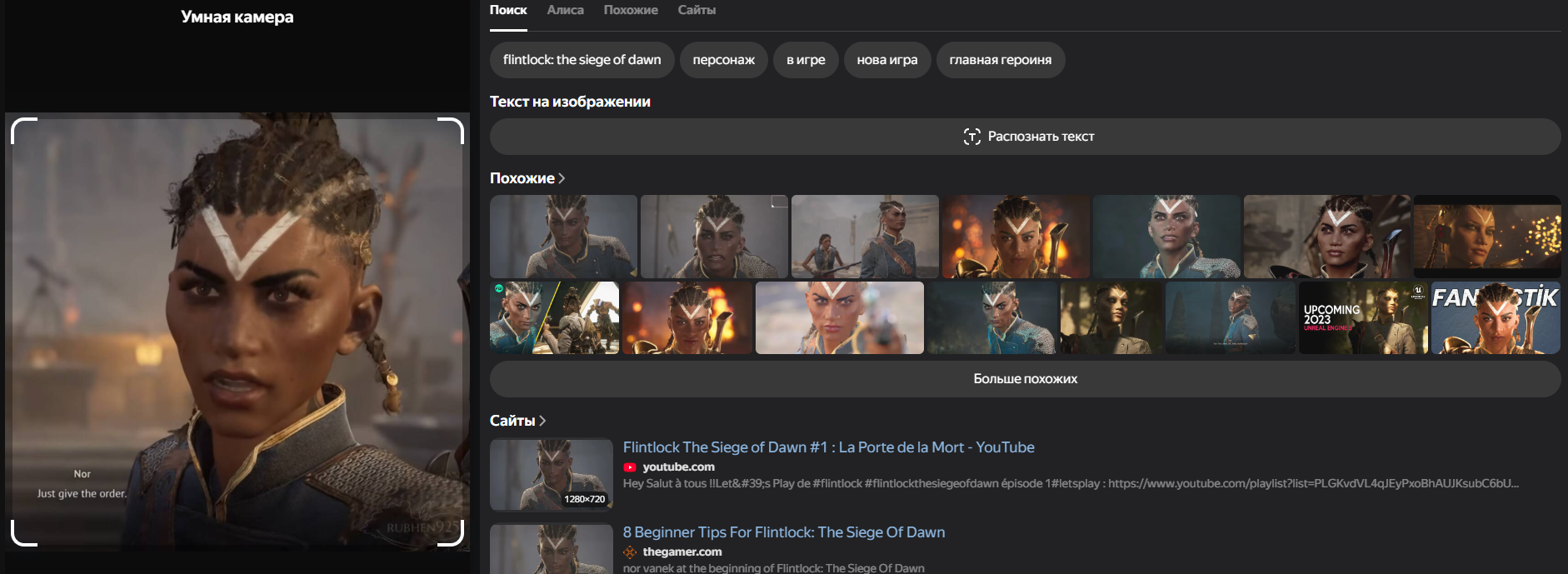Click the Распознать текст button
1568x574 pixels.
click(x=1025, y=137)
